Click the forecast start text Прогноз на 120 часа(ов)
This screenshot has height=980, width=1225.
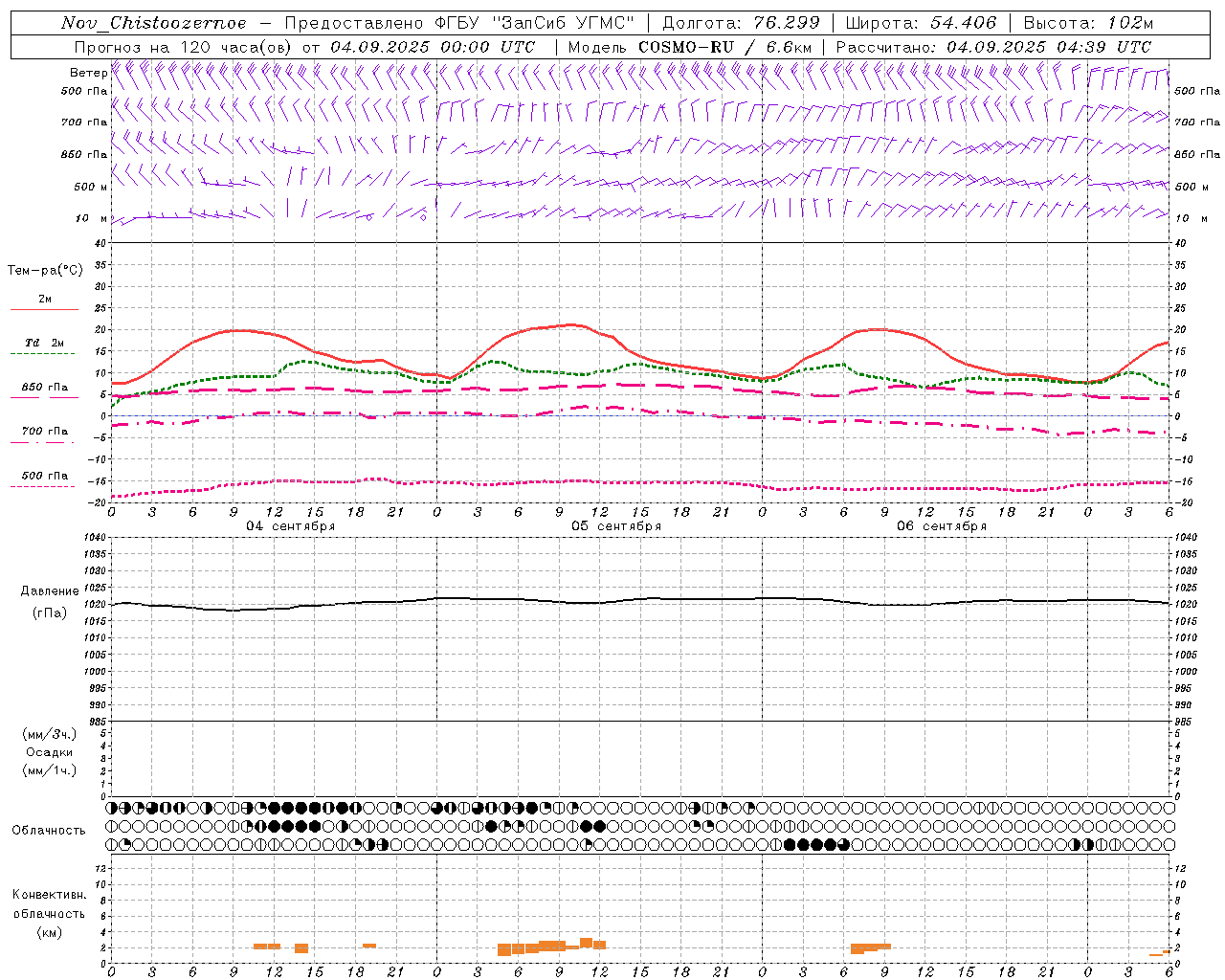(x=184, y=47)
